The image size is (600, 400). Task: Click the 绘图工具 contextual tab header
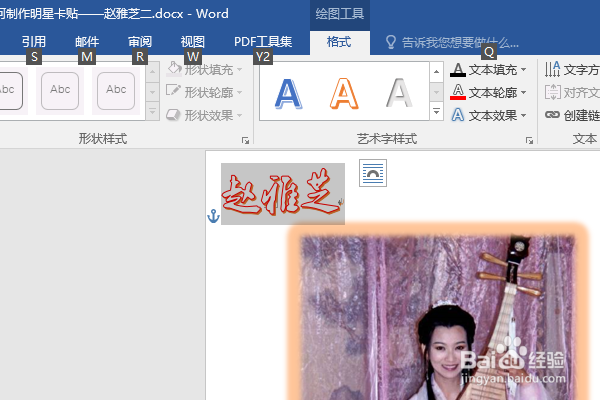(340, 14)
